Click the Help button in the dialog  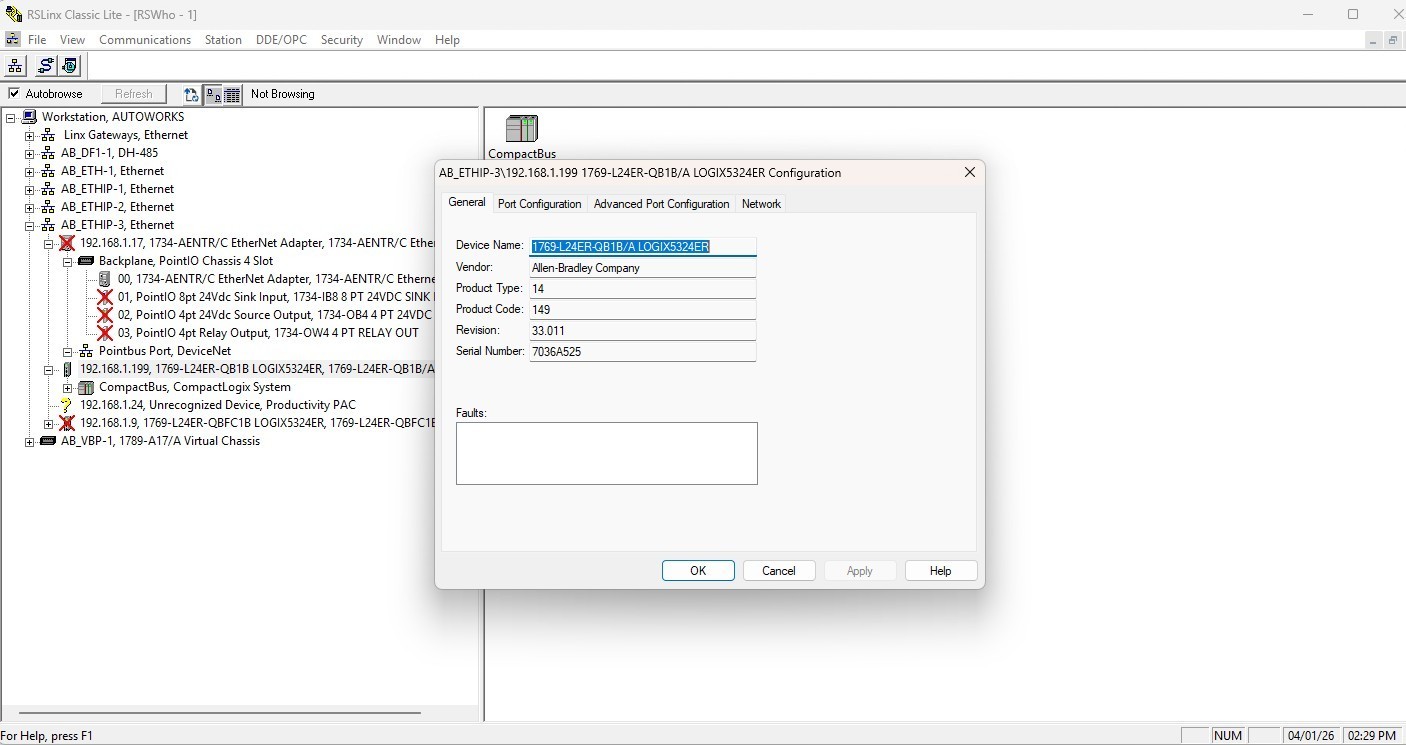940,571
